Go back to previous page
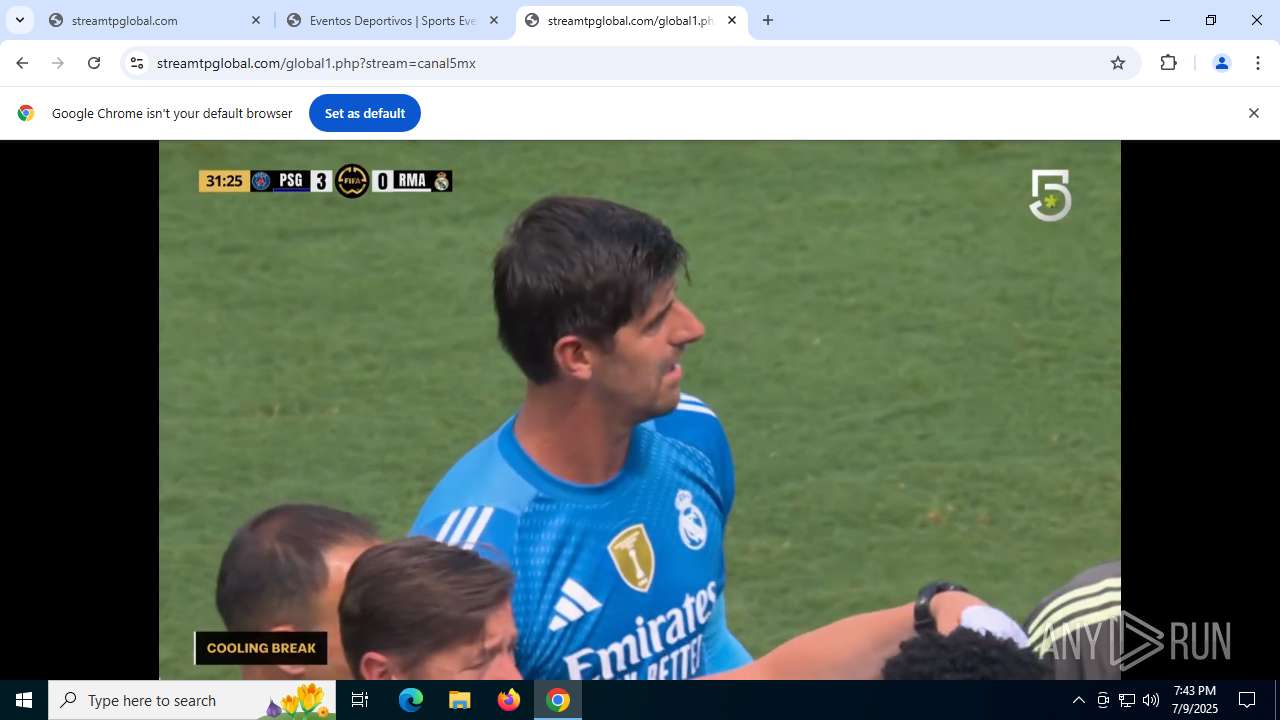 click(22, 63)
